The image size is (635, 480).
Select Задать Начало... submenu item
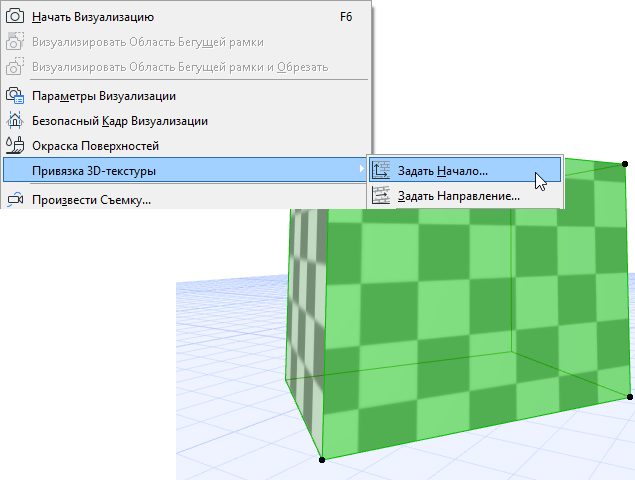pyautogui.click(x=465, y=170)
